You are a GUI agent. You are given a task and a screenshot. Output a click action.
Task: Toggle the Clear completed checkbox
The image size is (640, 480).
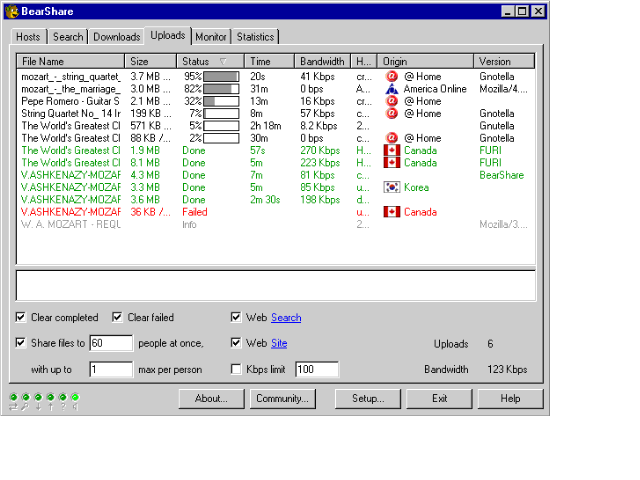coord(20,317)
